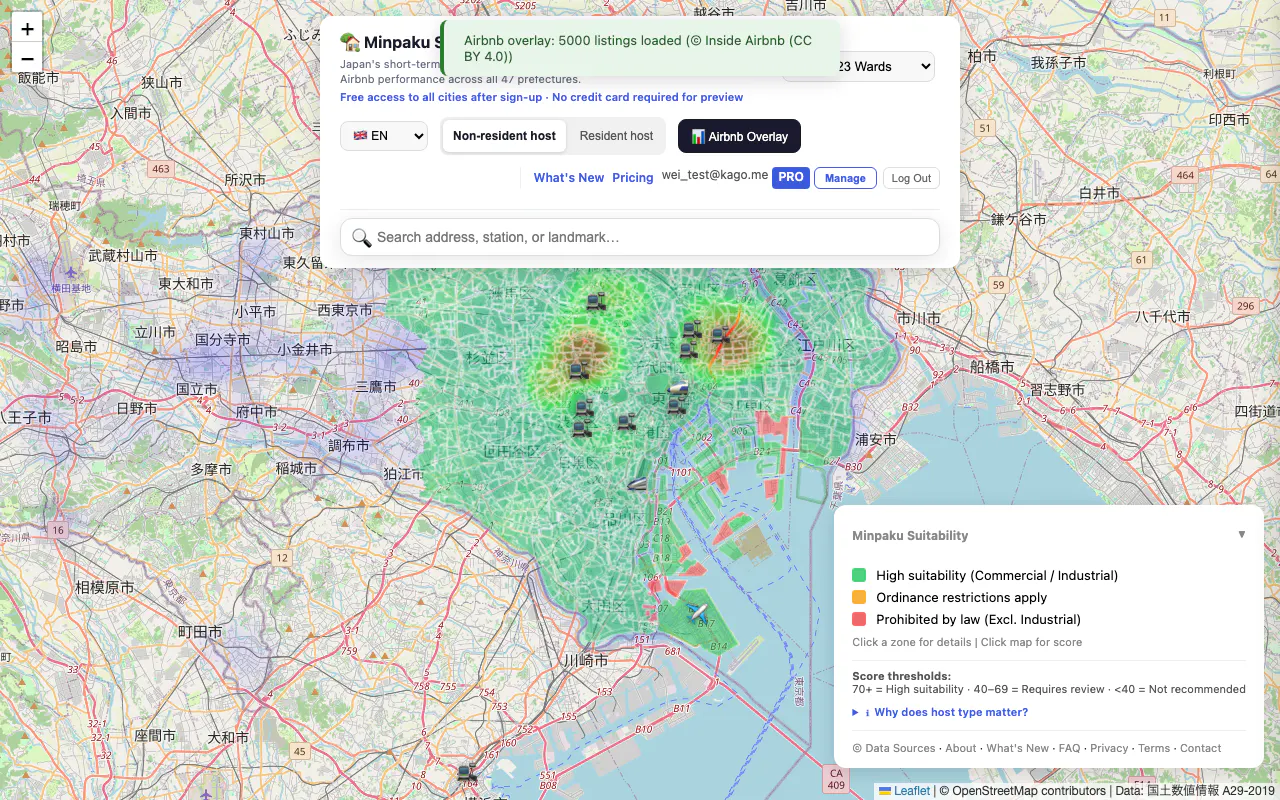The image size is (1280, 800).
Task: Click the red Prohibited by law swatch
Action: point(859,619)
